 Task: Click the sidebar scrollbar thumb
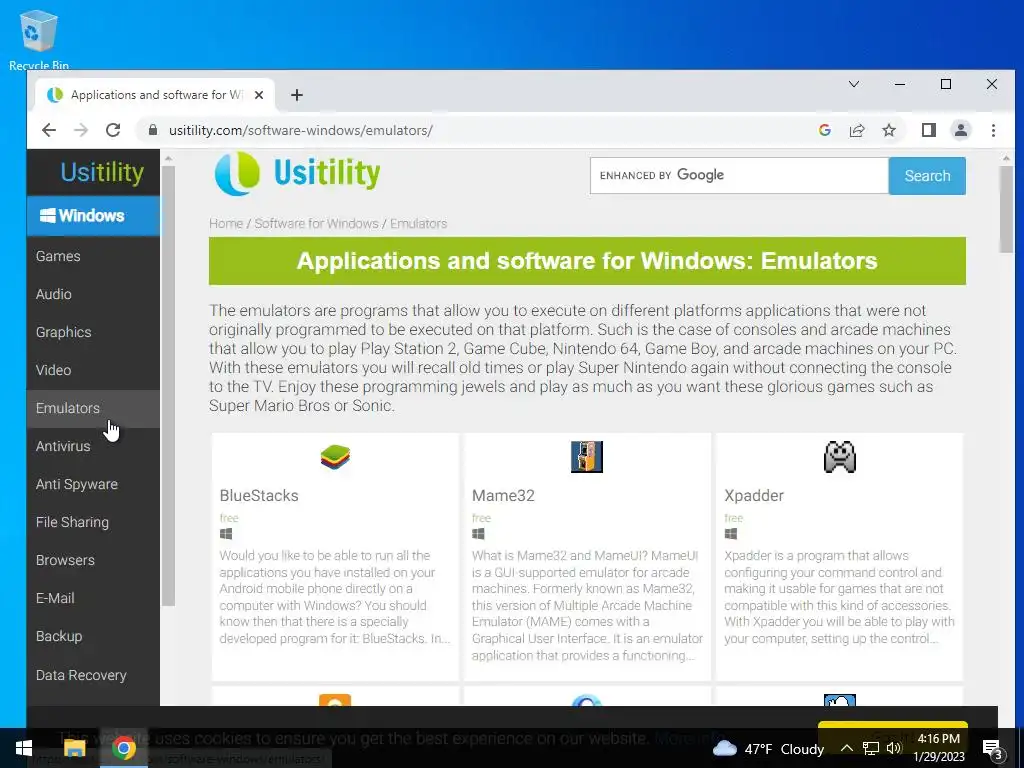pos(168,385)
